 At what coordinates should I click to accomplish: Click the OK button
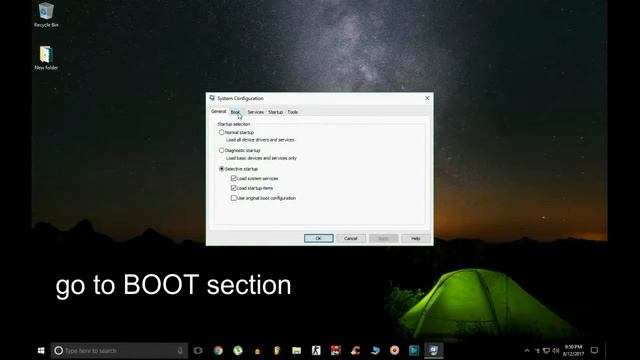click(318, 238)
